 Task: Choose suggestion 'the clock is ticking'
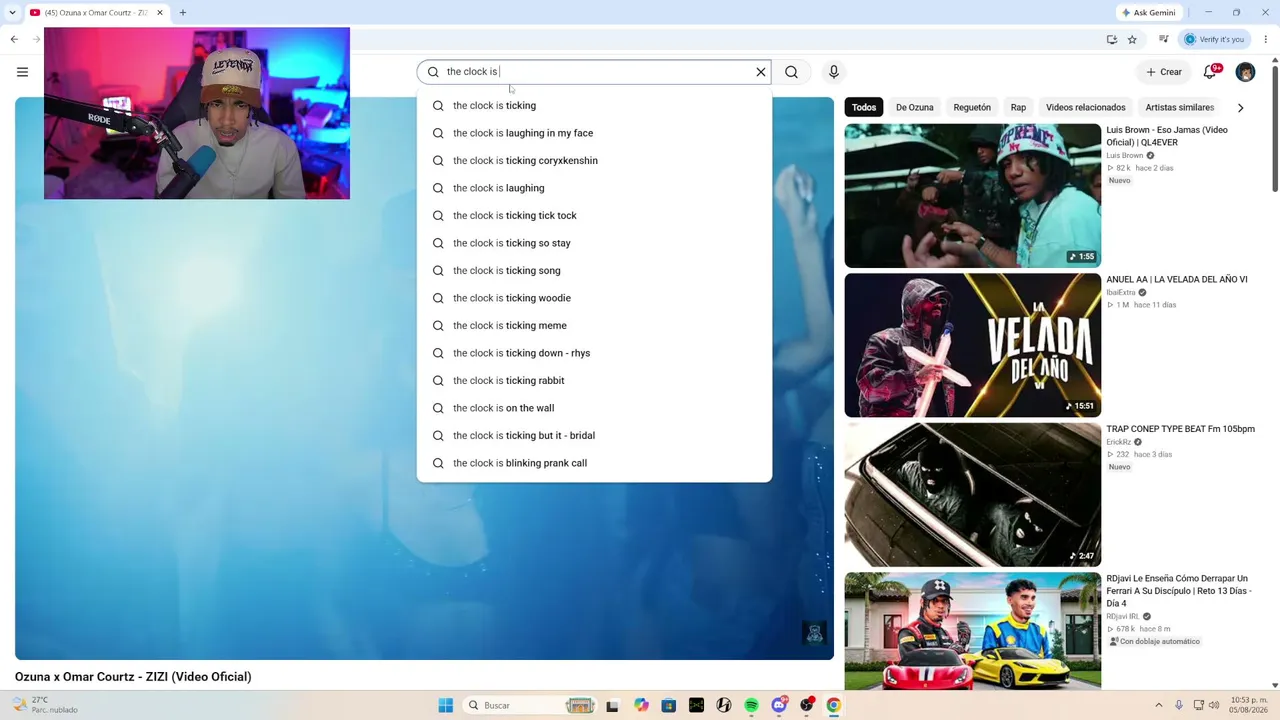click(594, 105)
